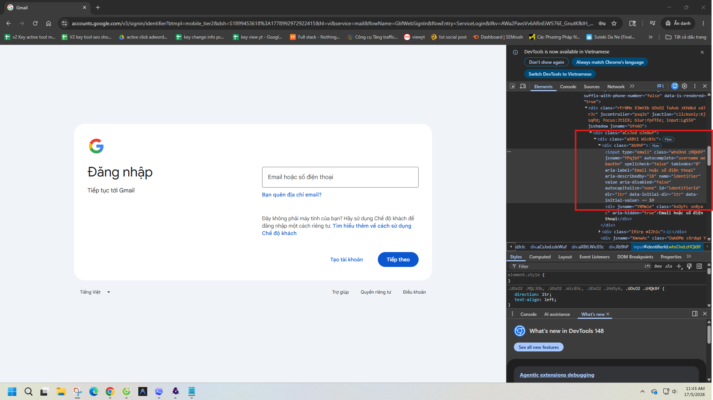The width and height of the screenshot is (713, 400).
Task: Toggle the computed styles sidebar icon
Action: (699, 266)
